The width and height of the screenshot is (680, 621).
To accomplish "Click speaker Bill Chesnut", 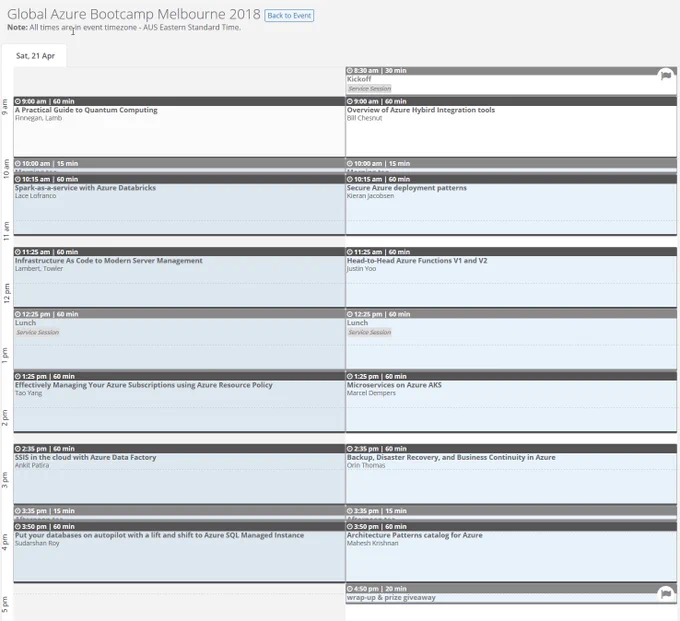I will click(364, 118).
